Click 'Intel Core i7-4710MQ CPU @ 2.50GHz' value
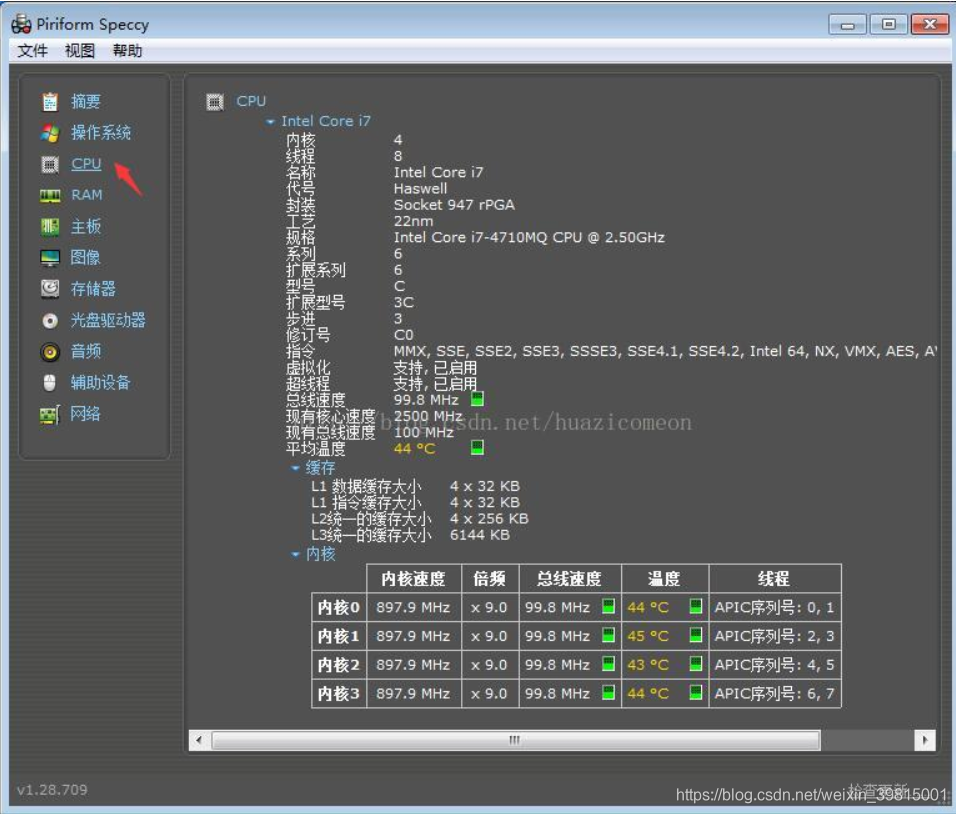The height and width of the screenshot is (814, 956). pos(529,238)
